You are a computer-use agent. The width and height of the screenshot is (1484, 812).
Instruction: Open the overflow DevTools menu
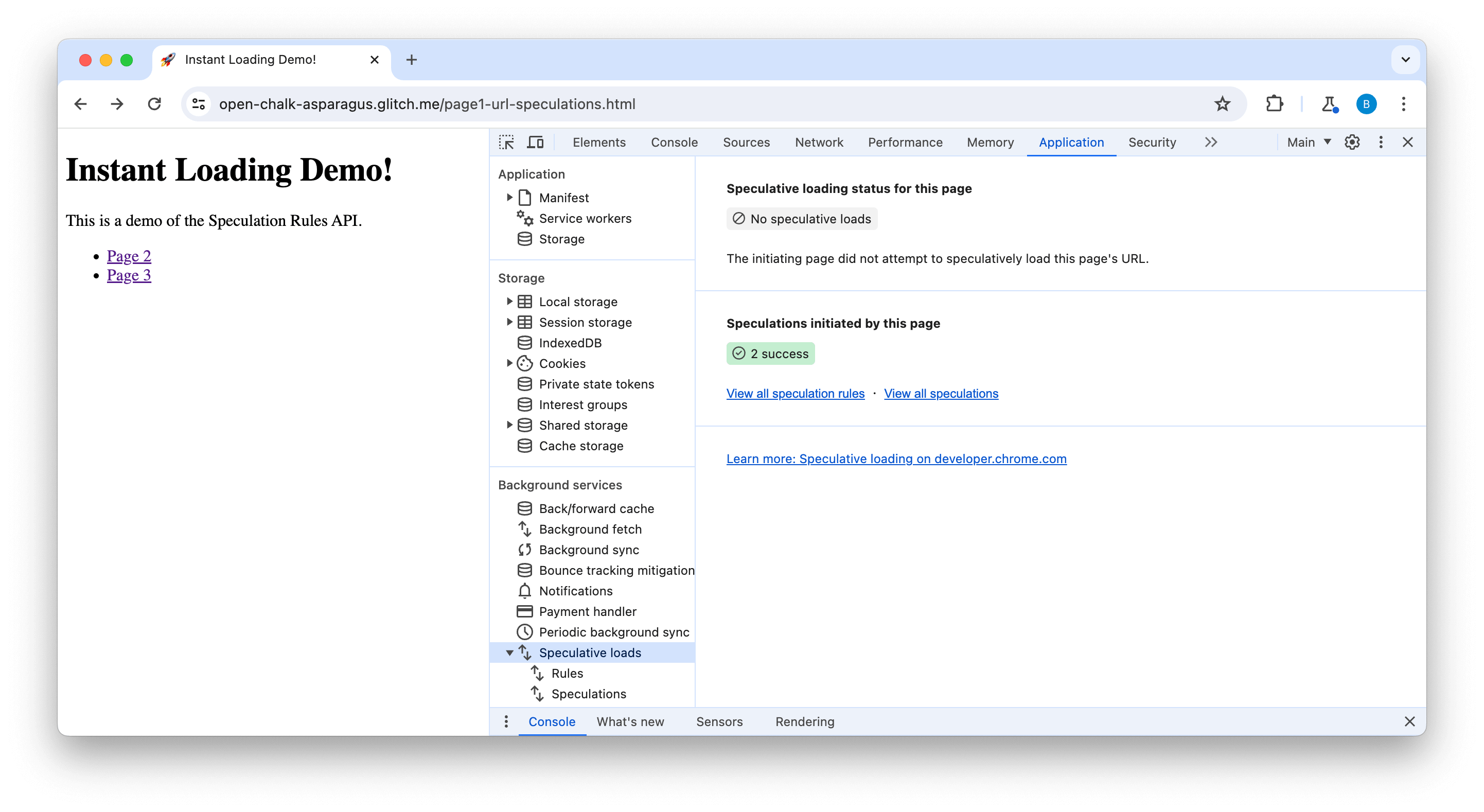click(x=1210, y=142)
